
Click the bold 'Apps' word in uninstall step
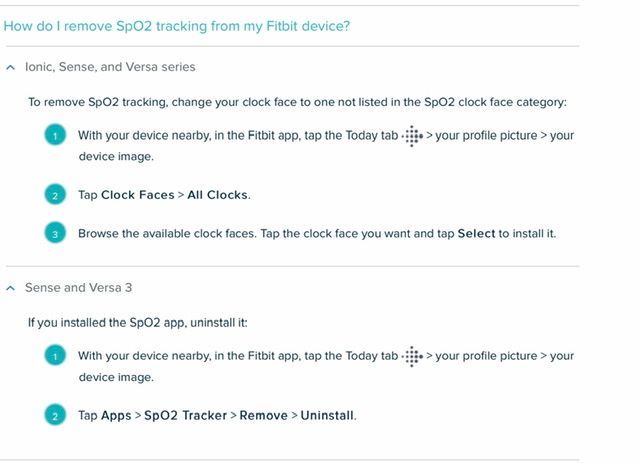click(116, 416)
